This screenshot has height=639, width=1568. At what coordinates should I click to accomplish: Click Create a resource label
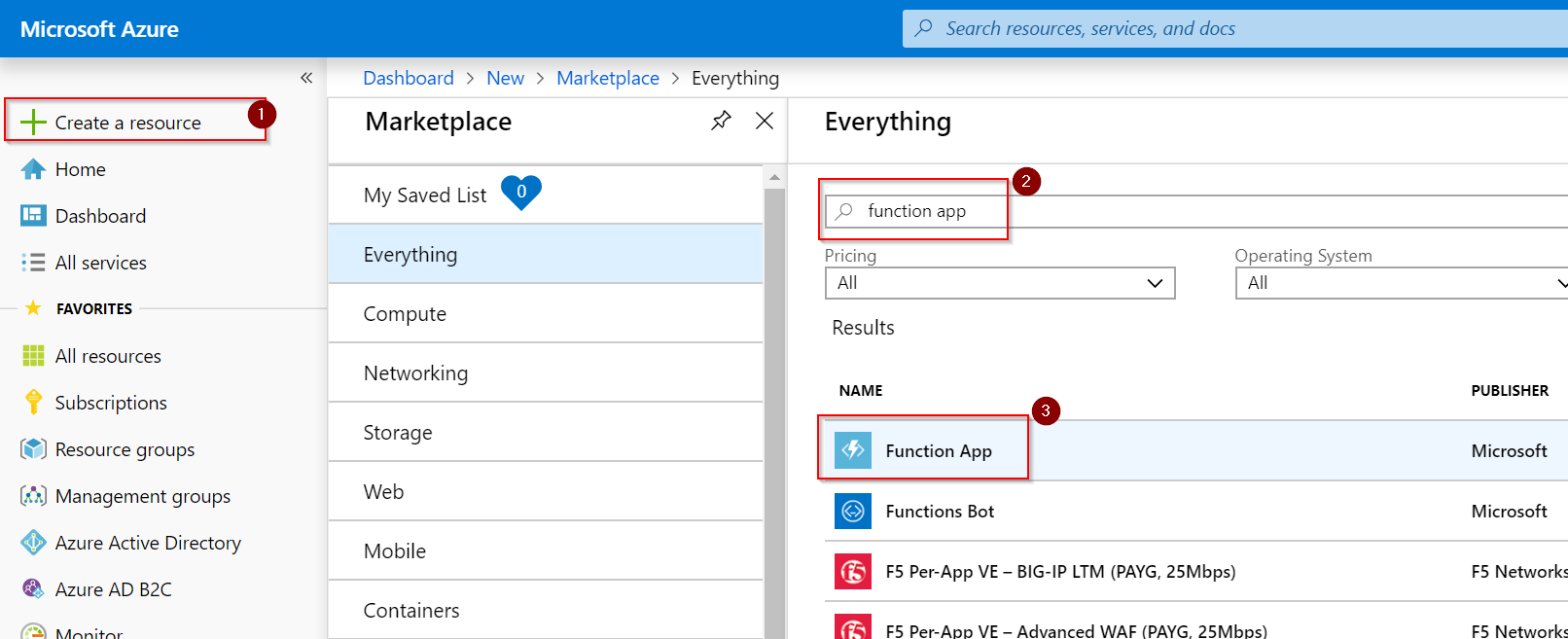pyautogui.click(x=127, y=123)
